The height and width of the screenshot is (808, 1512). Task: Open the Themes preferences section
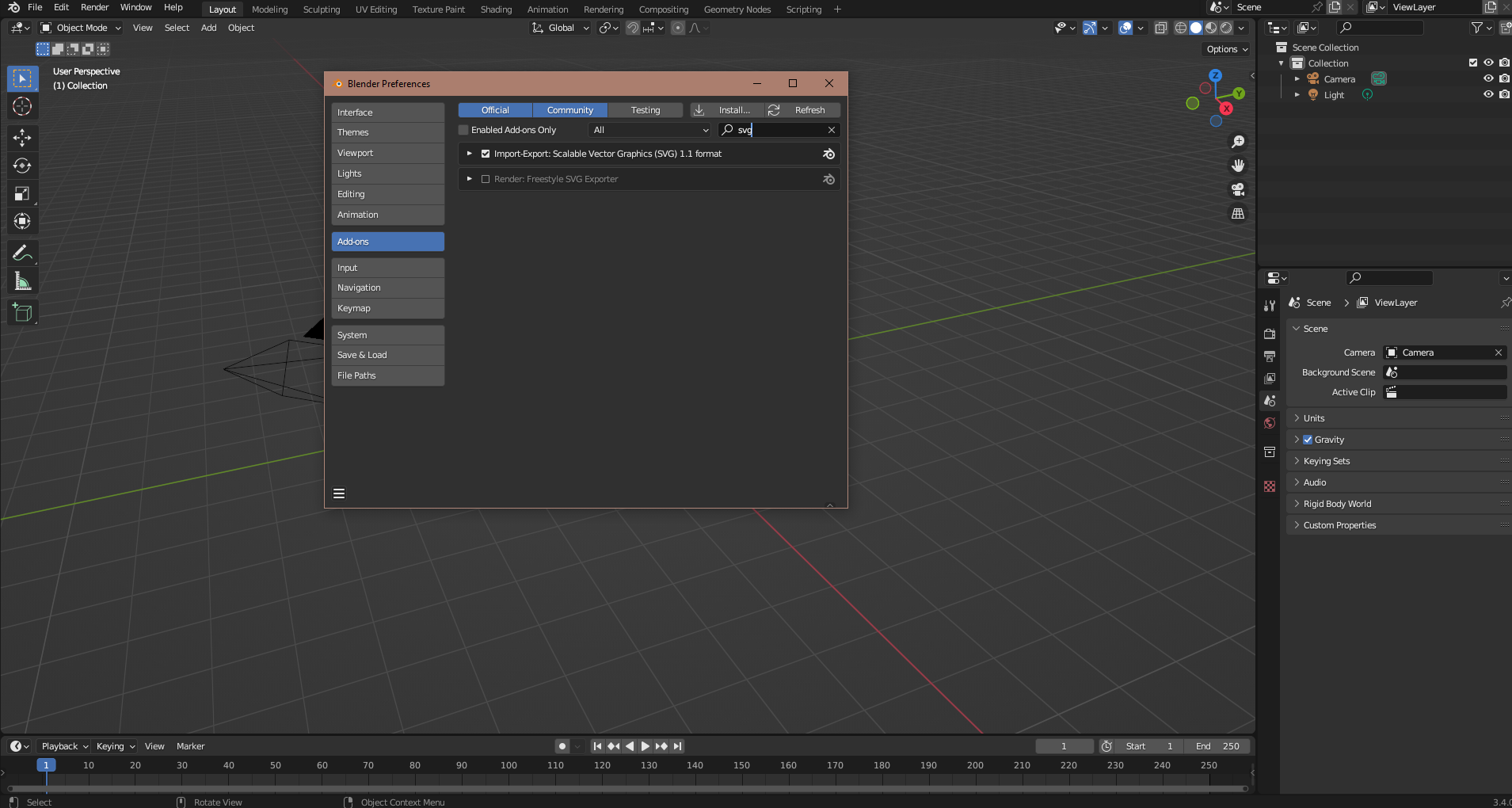(388, 132)
